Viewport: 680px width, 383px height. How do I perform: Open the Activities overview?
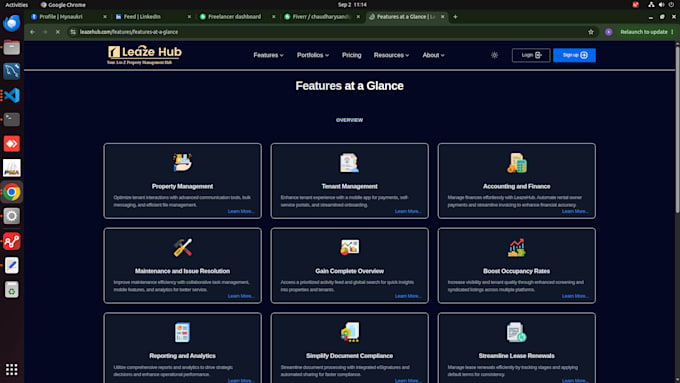pos(16,4)
